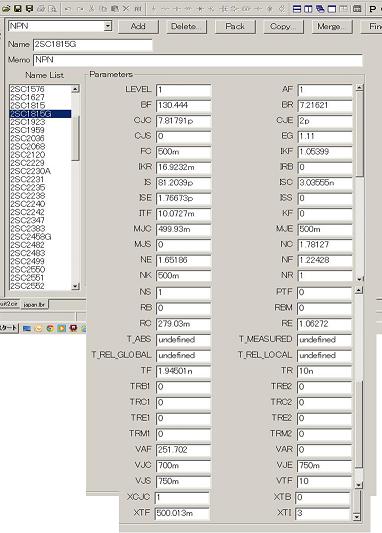Switch to the japan.lbr tab
The width and height of the screenshot is (382, 533).
(x=34, y=305)
